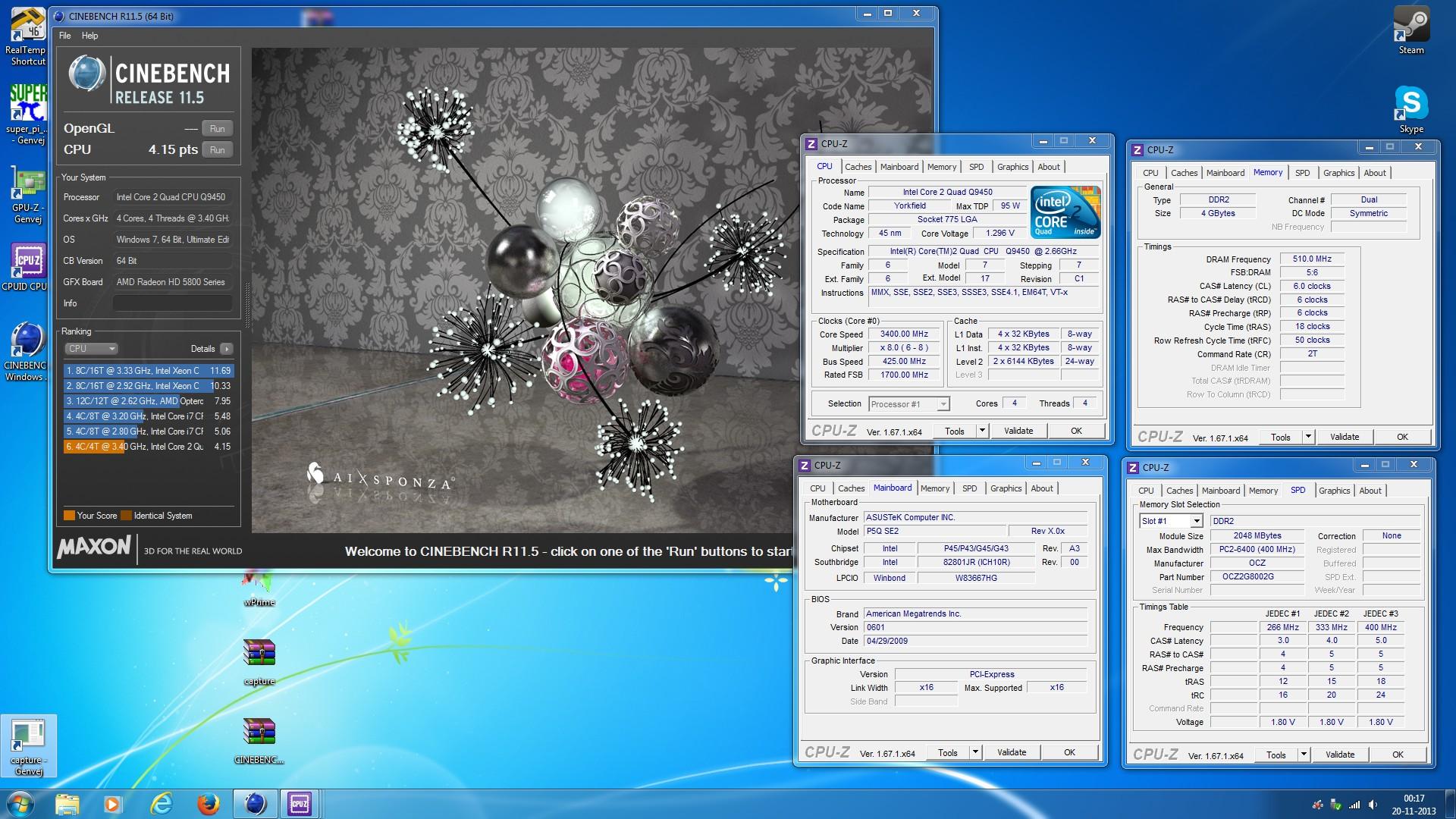Open Tools dropdown arrow in Mainboard CPU-Z window
1456x819 pixels.
point(974,753)
